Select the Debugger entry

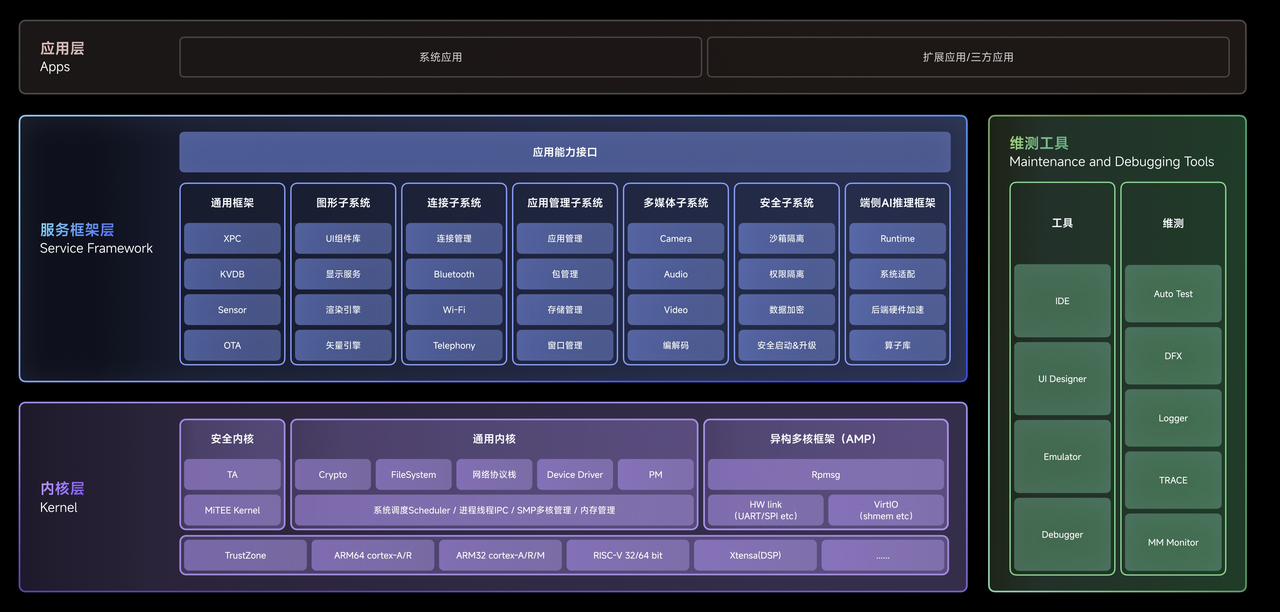pos(1061,534)
